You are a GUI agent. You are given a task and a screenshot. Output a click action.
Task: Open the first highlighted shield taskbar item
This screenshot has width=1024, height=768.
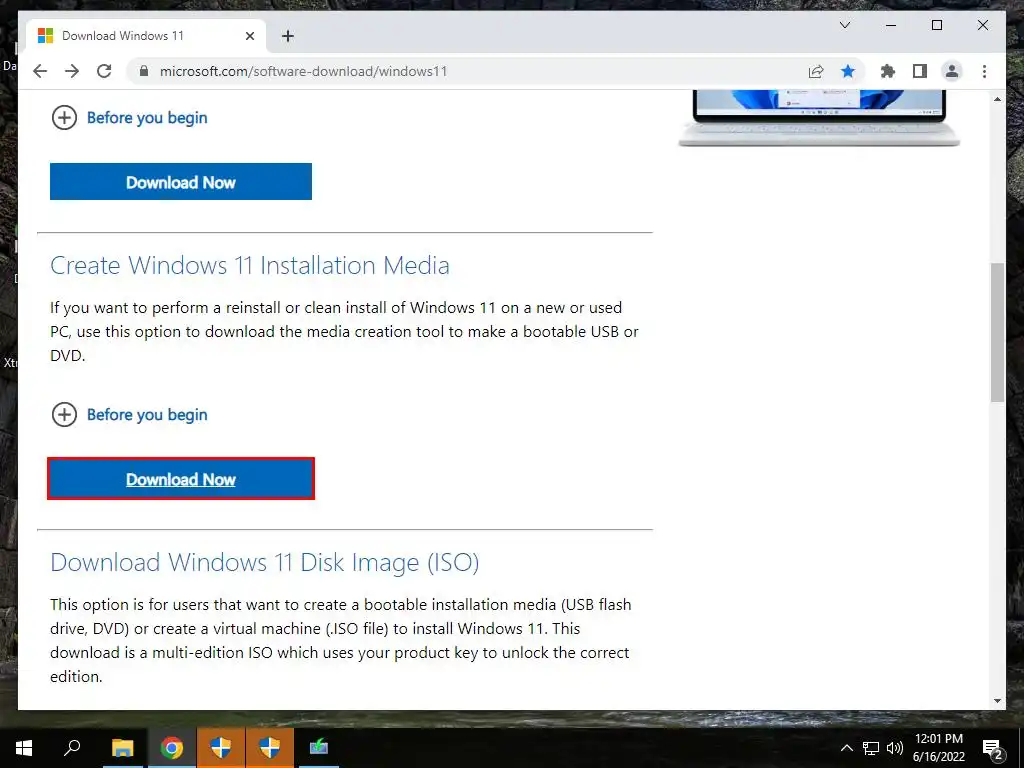(x=220, y=748)
